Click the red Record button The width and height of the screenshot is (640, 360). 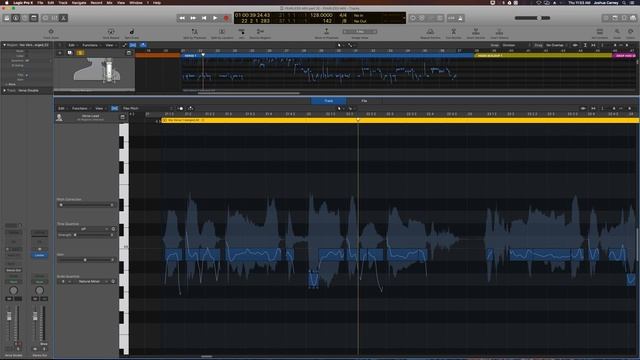coord(226,18)
